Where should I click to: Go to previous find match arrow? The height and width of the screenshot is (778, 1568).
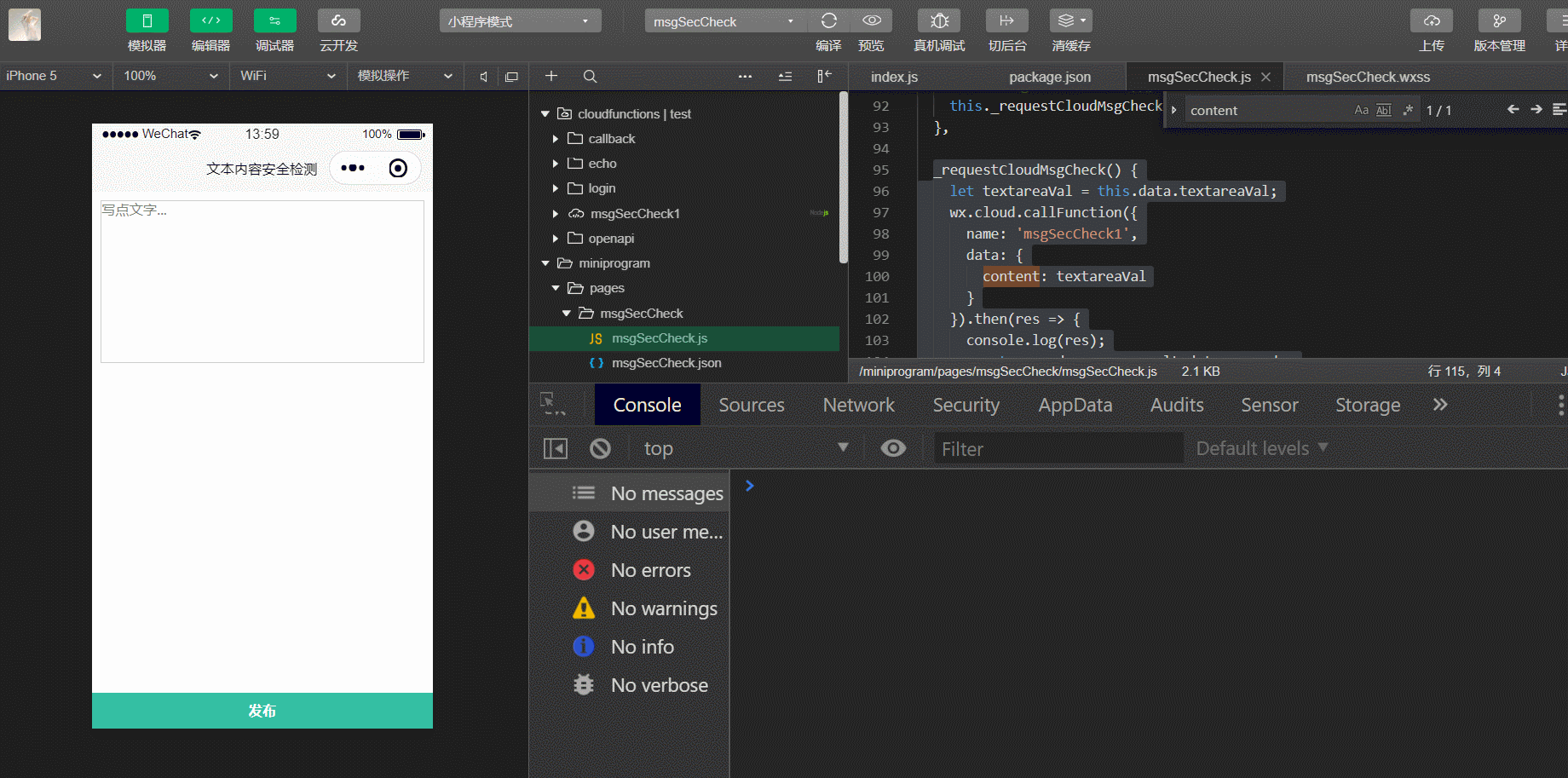1513,109
